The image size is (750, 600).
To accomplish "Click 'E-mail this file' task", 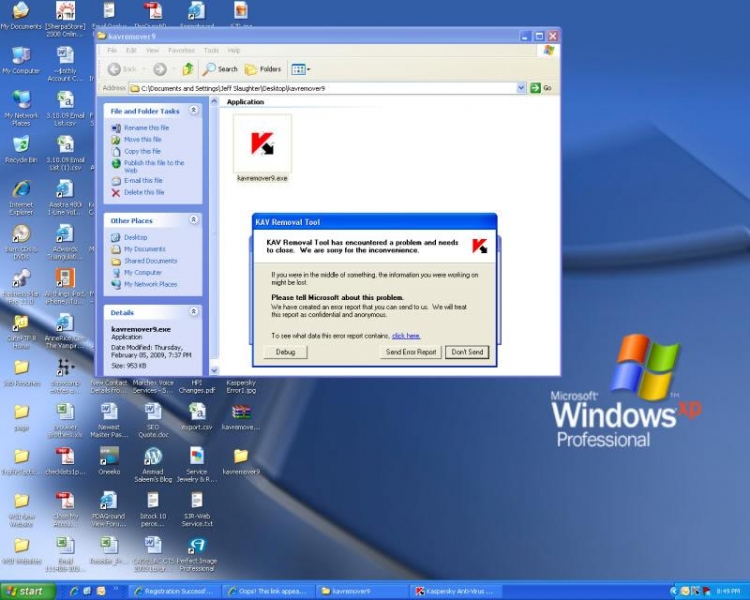I will [x=137, y=180].
